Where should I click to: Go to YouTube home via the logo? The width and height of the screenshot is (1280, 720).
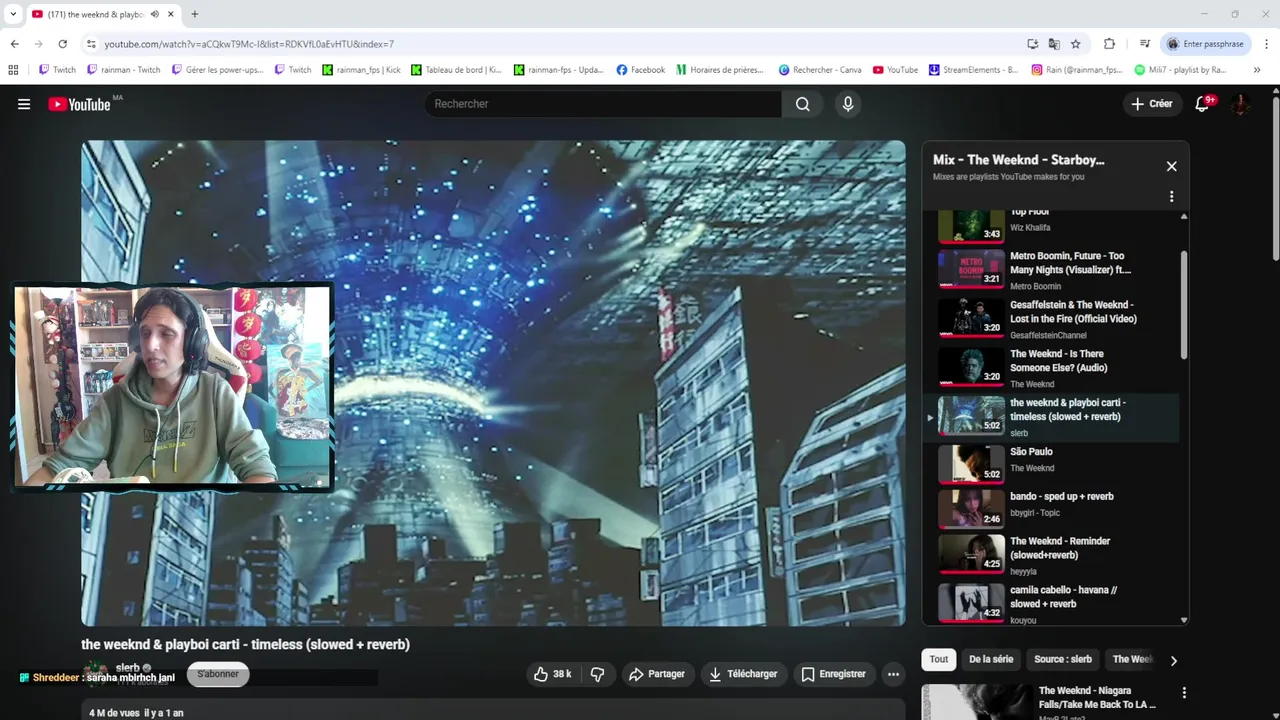tap(79, 104)
